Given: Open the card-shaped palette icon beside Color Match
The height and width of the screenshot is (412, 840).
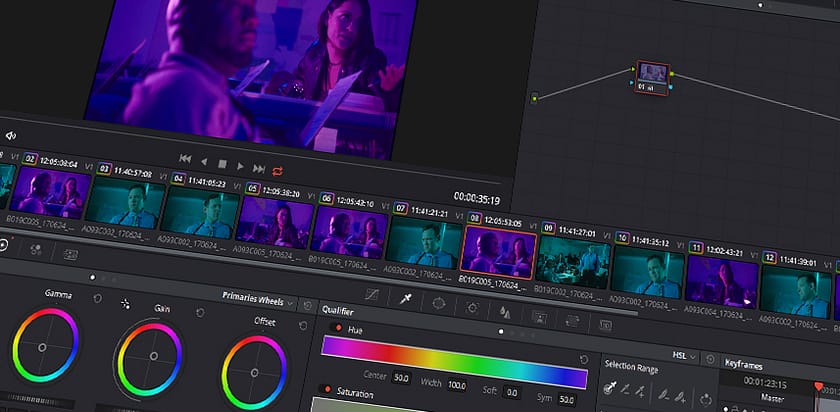Looking at the screenshot, I should click(x=70, y=254).
